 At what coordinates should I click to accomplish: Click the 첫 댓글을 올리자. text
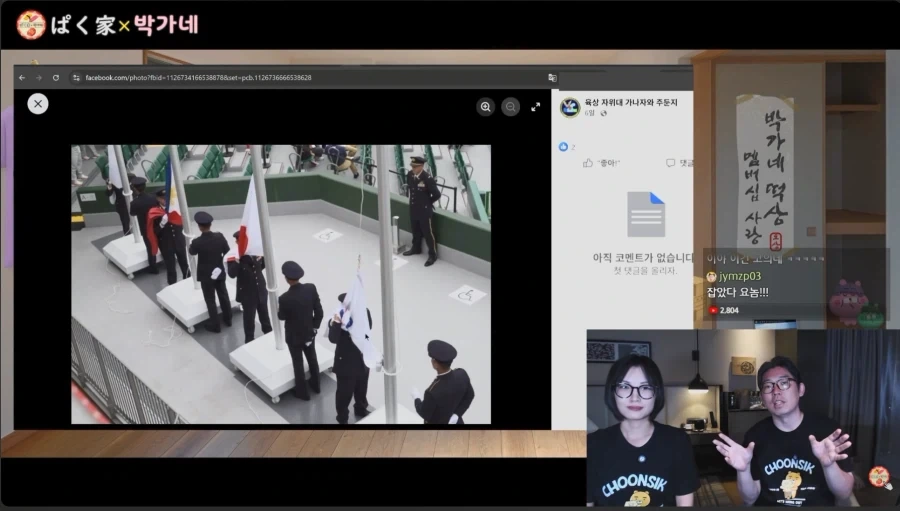coord(645,270)
